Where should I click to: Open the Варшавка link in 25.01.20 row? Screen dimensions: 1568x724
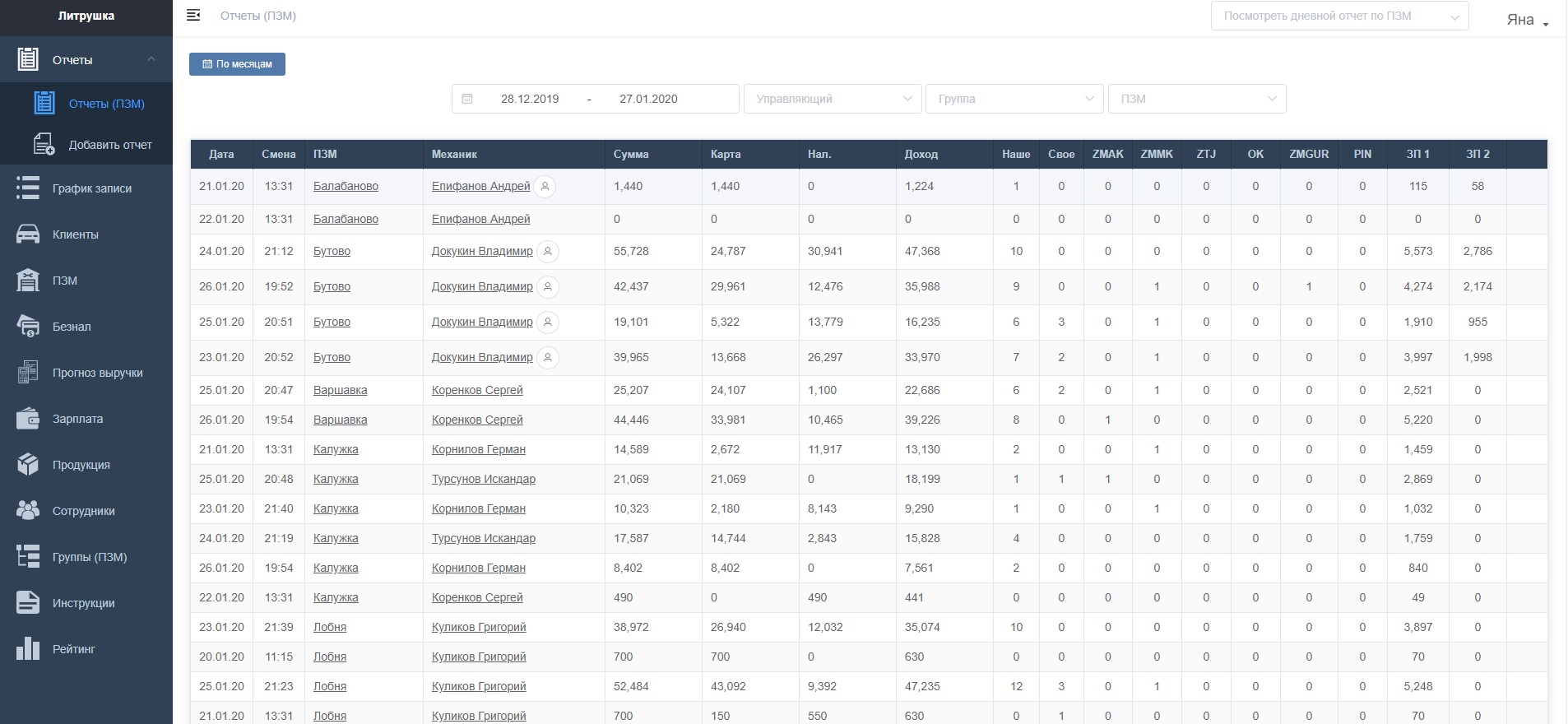(x=340, y=390)
